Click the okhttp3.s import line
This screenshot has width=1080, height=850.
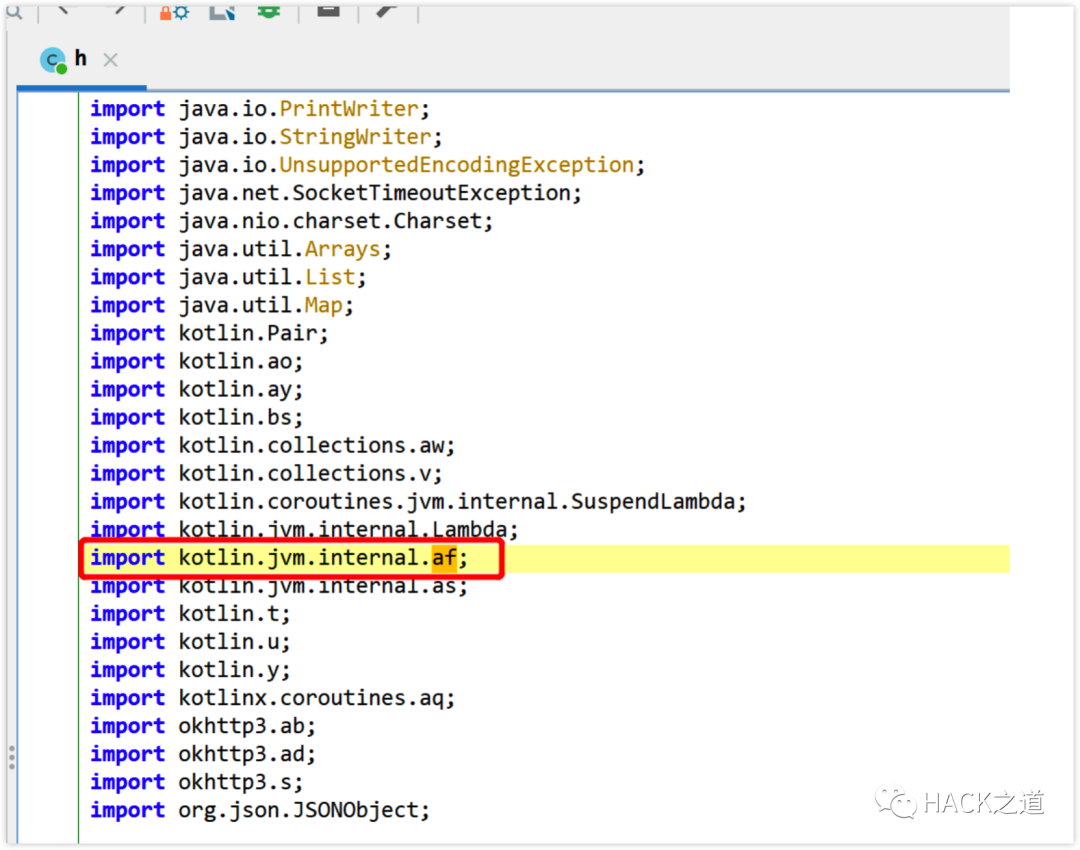click(x=197, y=782)
